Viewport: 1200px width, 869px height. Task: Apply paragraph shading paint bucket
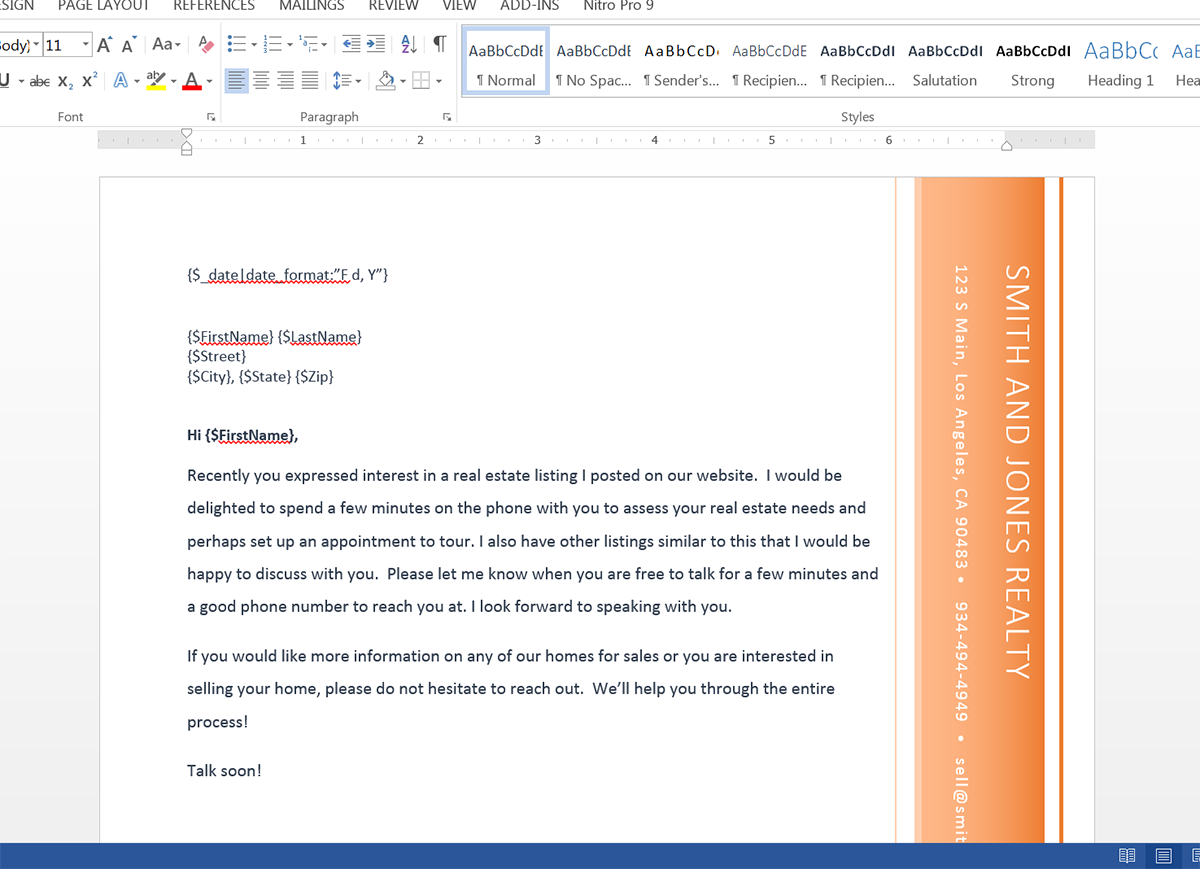385,81
